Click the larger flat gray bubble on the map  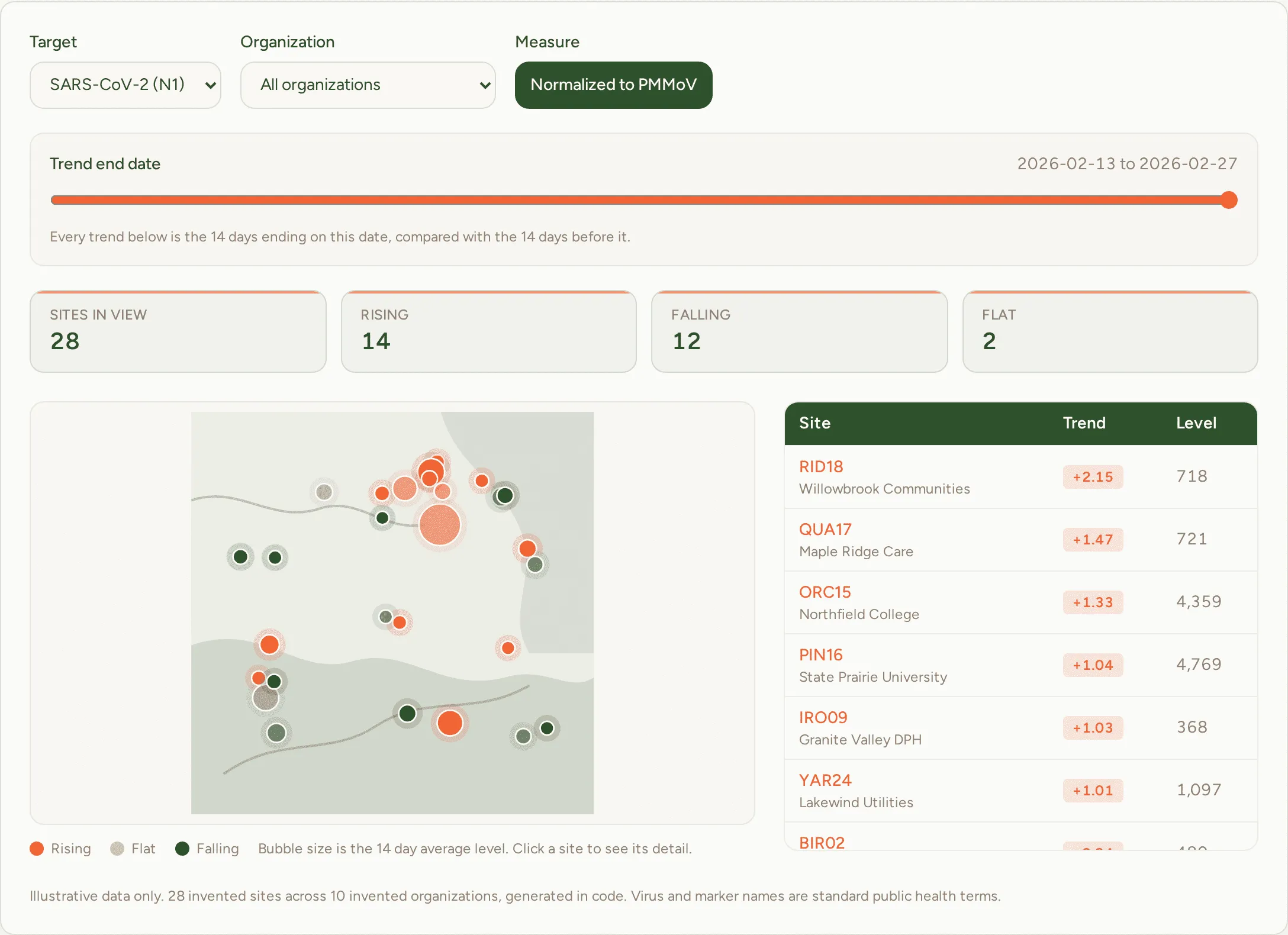pyautogui.click(x=265, y=698)
